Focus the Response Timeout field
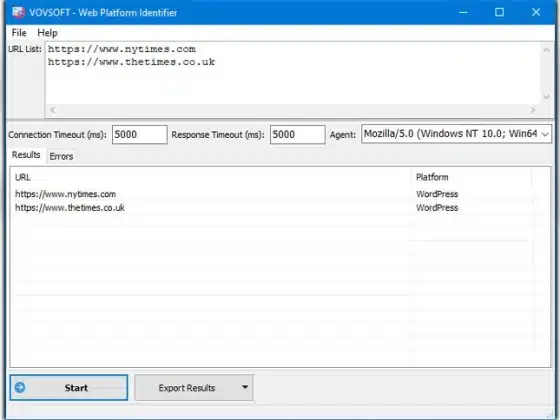 coord(298,135)
